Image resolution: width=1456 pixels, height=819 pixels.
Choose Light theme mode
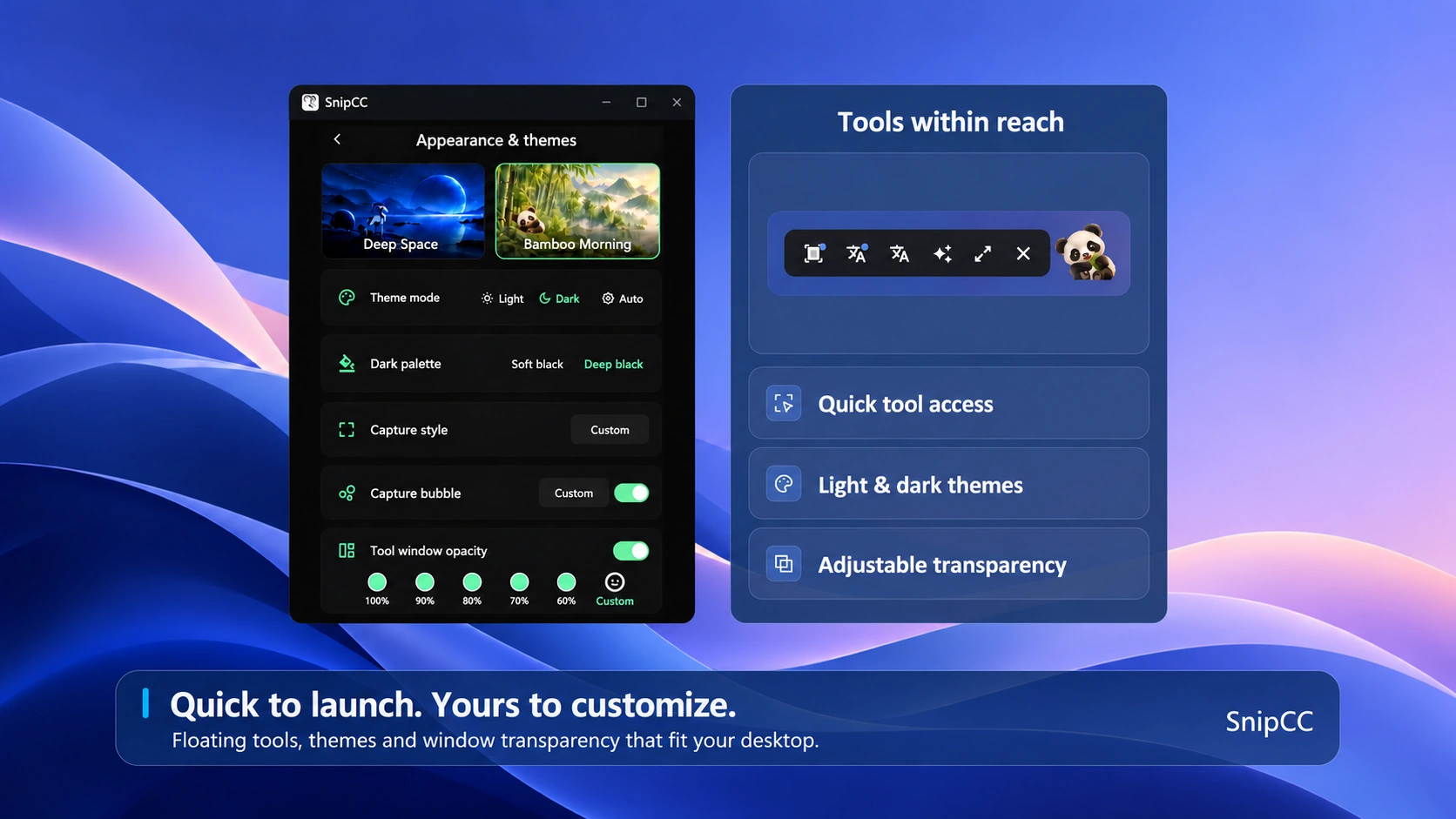pyautogui.click(x=502, y=299)
